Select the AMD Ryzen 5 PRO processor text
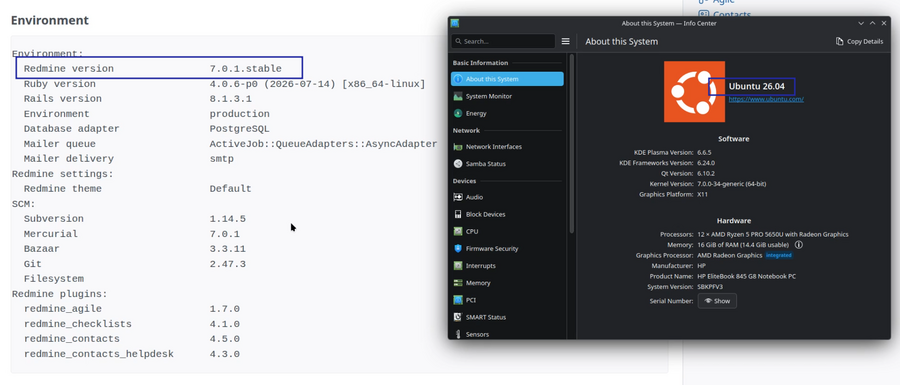 click(773, 234)
